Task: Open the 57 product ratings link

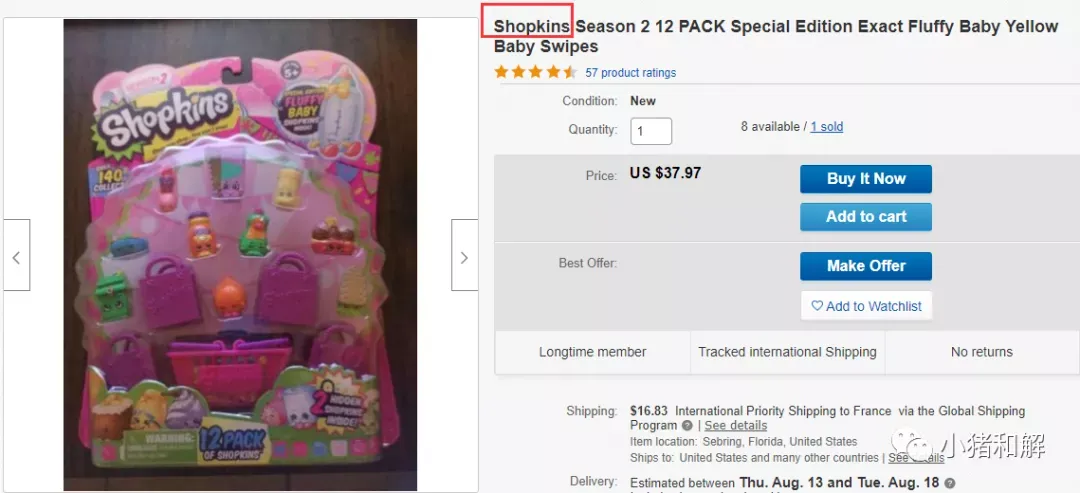Action: pyautogui.click(x=630, y=73)
